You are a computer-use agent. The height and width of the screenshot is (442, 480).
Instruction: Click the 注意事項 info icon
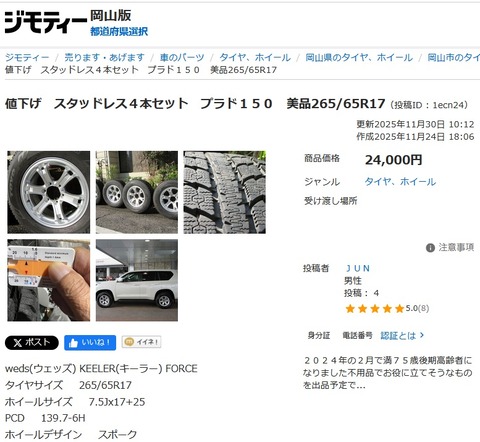[430, 248]
